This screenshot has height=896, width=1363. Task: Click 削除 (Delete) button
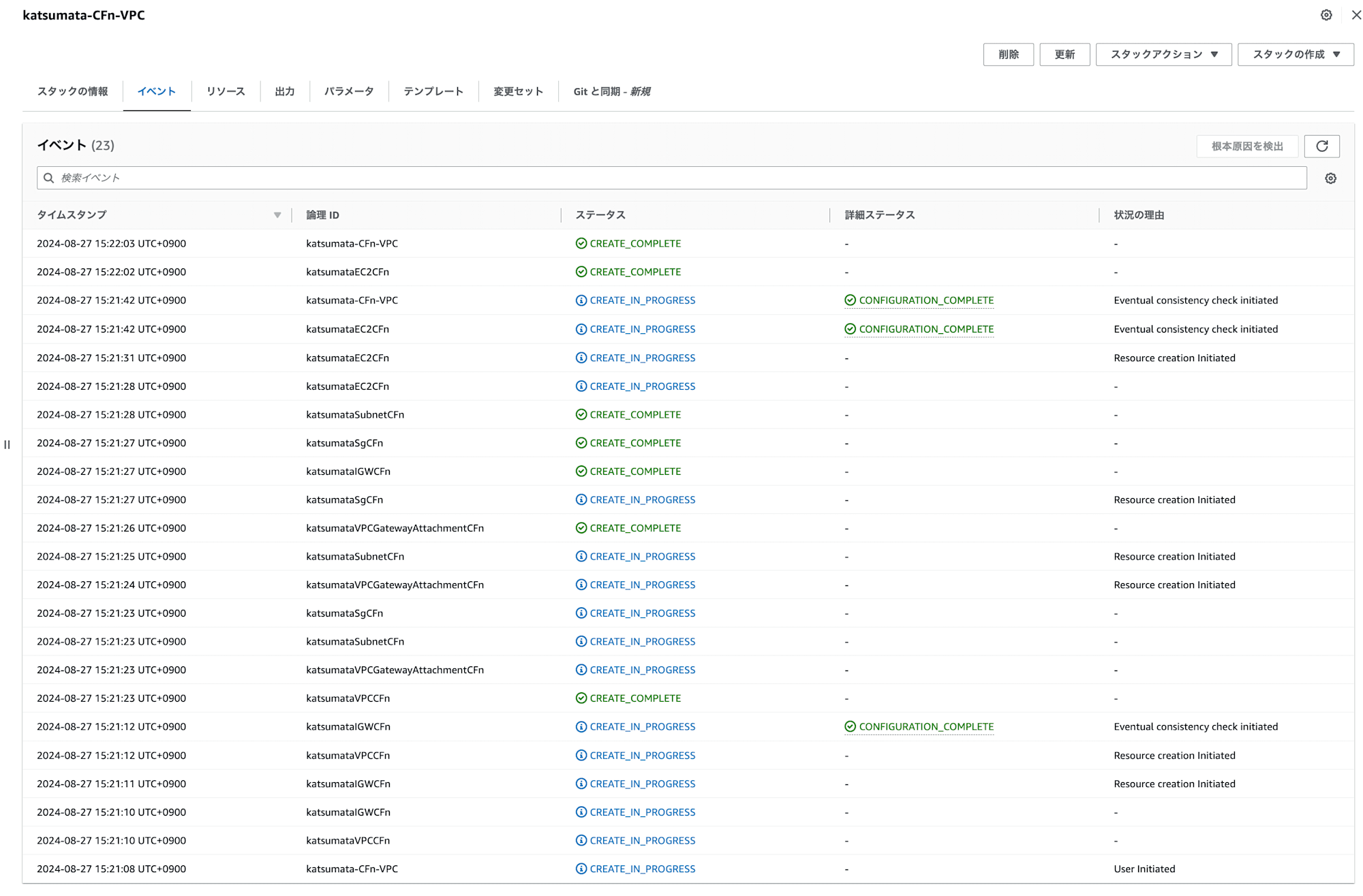point(1009,55)
